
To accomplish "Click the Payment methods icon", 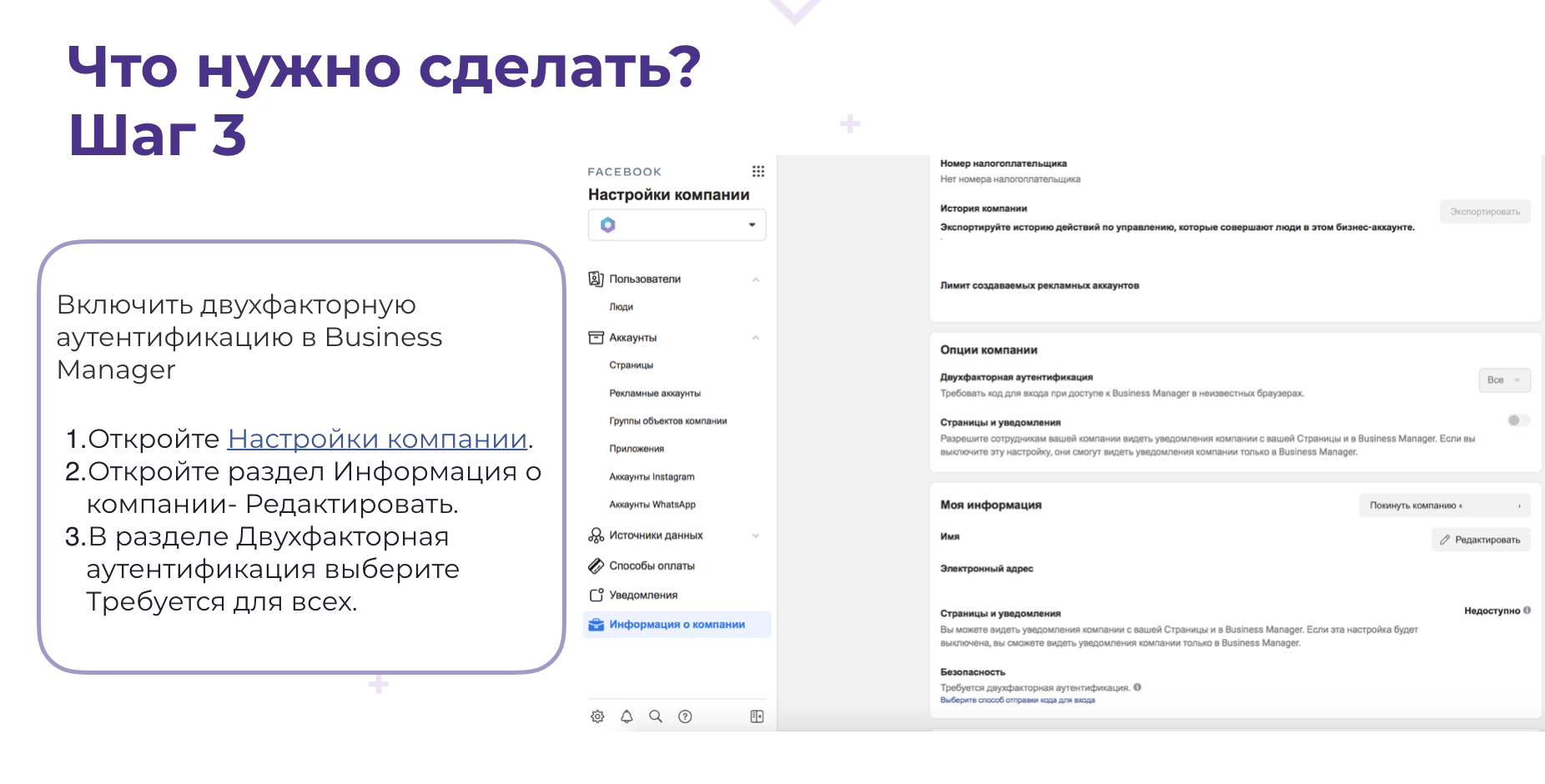I will point(596,565).
